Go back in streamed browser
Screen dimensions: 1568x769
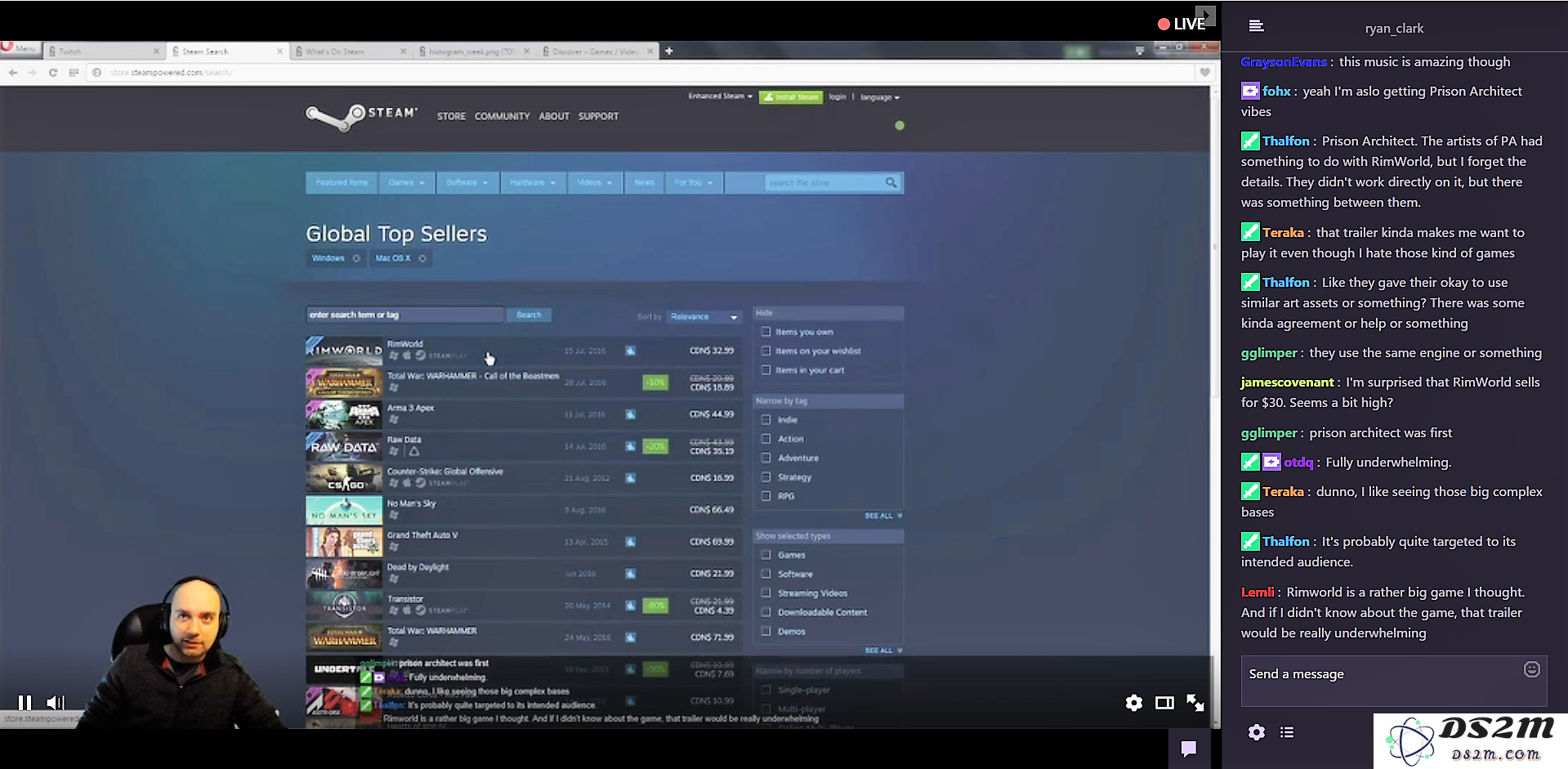tap(13, 73)
